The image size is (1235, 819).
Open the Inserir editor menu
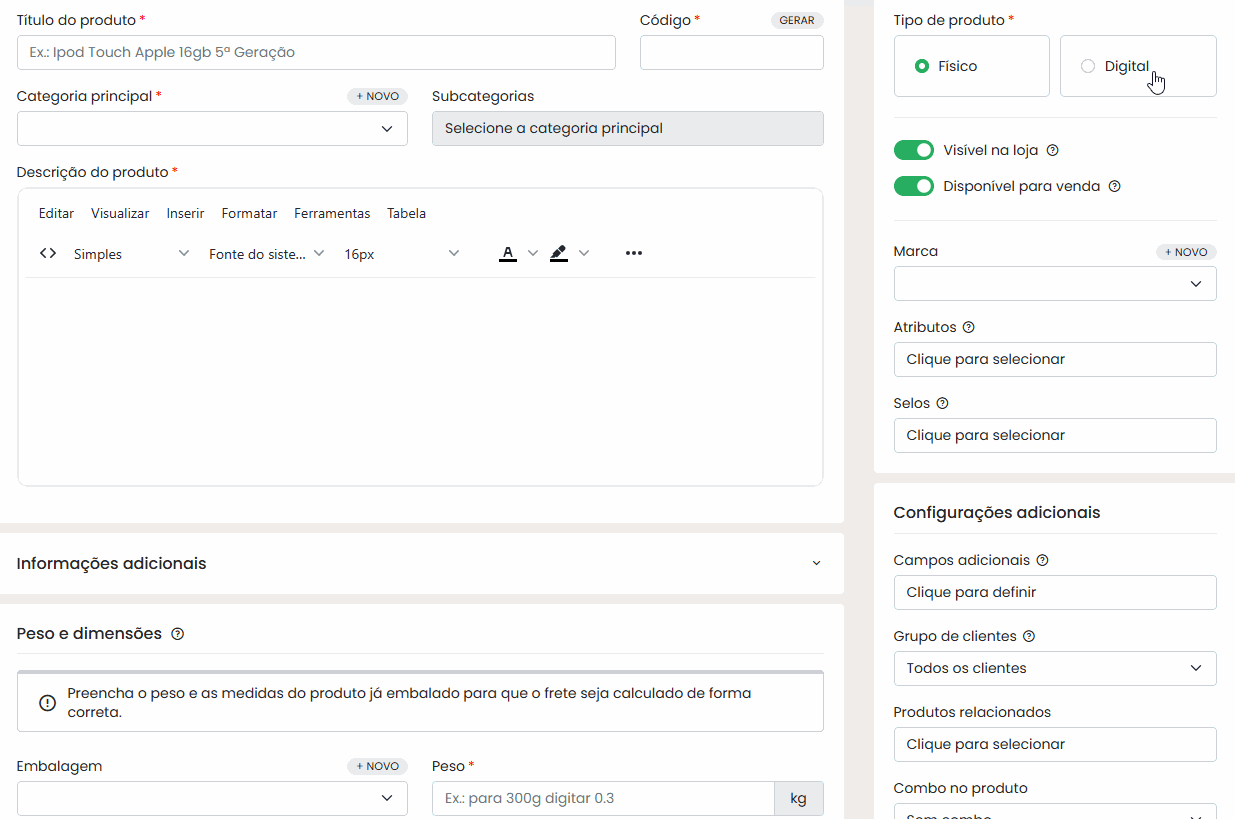pyautogui.click(x=185, y=213)
